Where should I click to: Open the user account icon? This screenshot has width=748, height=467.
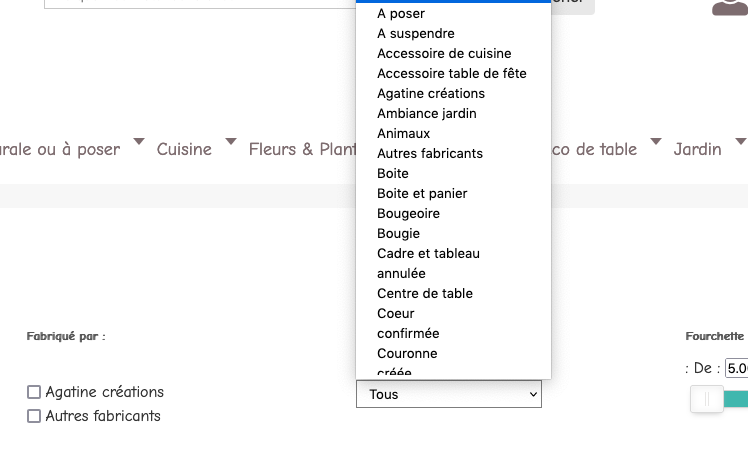(729, 6)
